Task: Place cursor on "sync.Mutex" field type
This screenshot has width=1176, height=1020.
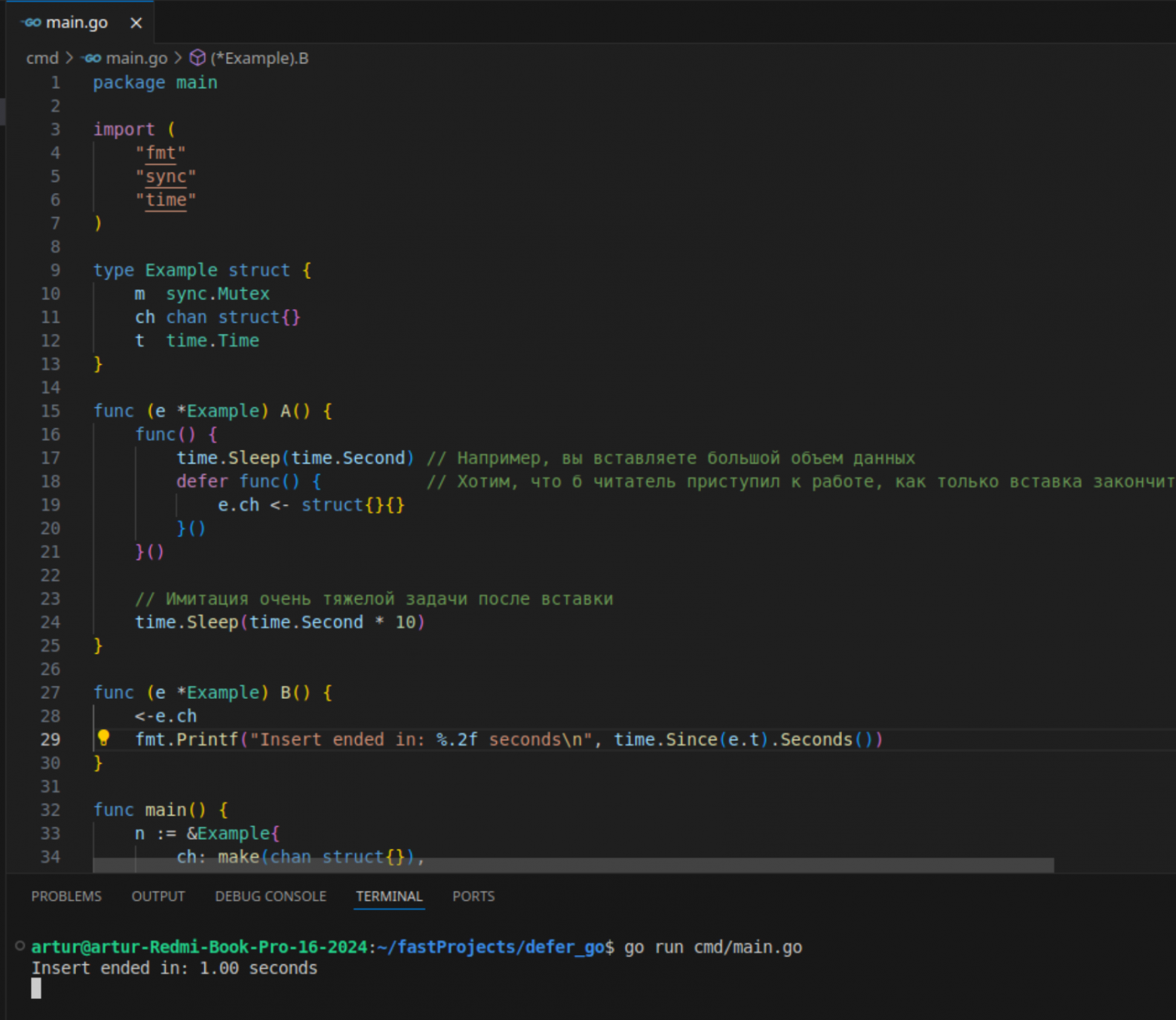Action: tap(218, 293)
